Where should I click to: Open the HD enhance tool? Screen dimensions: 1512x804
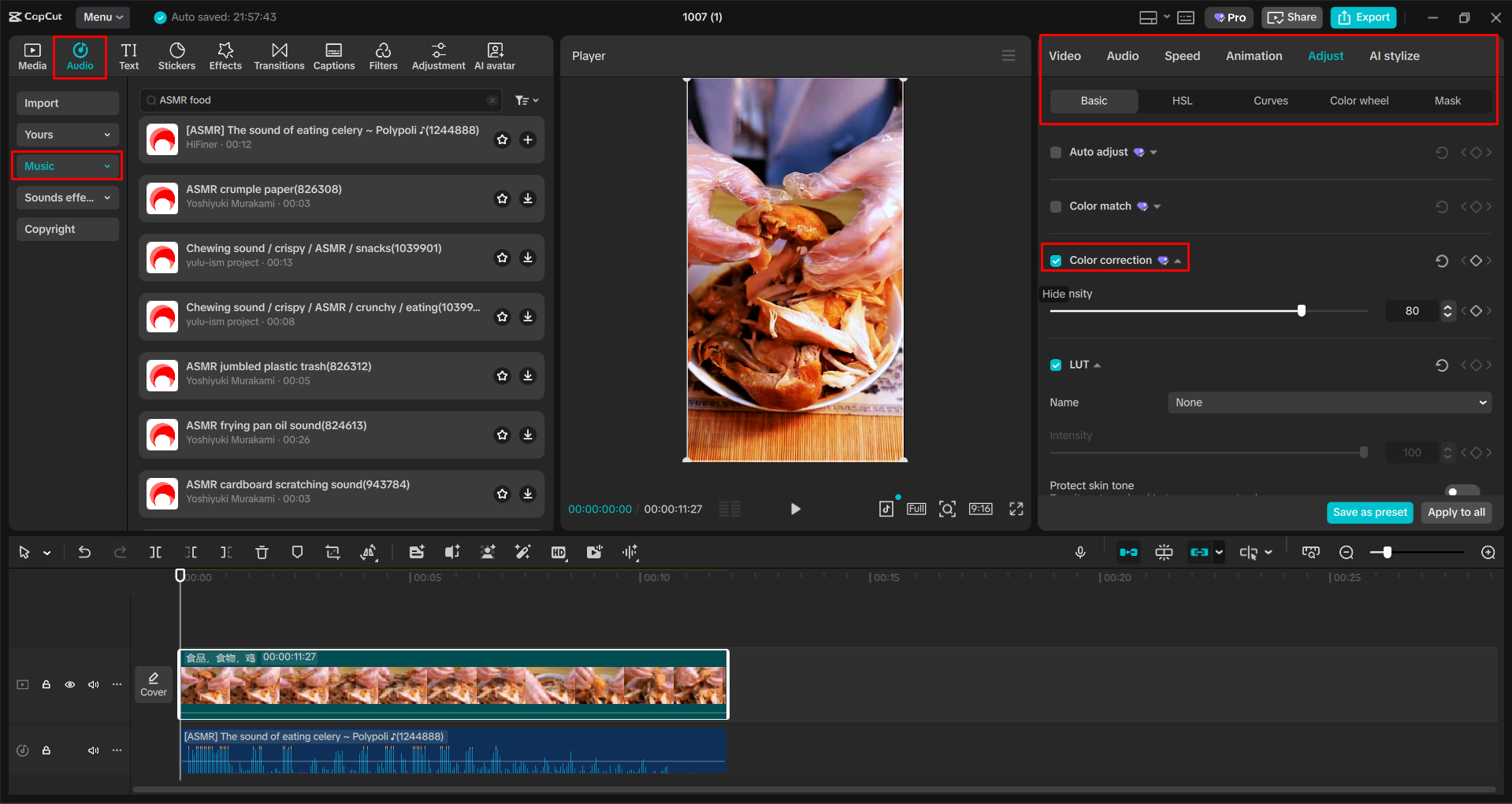point(559,552)
